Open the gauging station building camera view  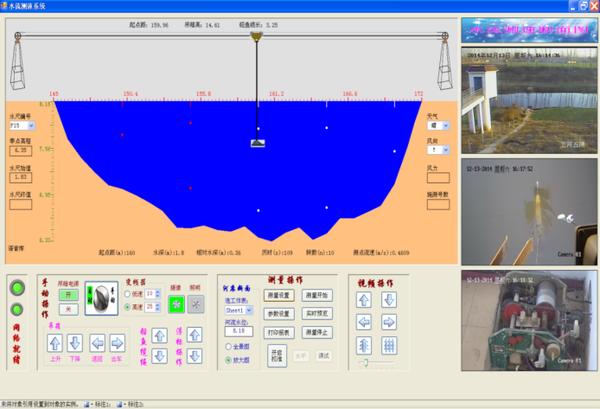[x=529, y=101]
